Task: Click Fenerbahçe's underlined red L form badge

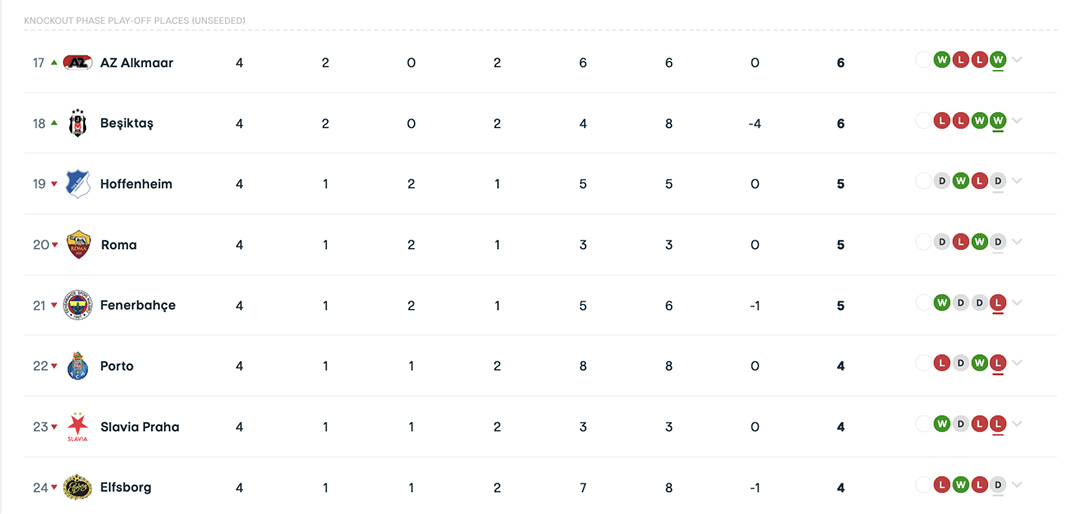Action: pyautogui.click(x=997, y=302)
